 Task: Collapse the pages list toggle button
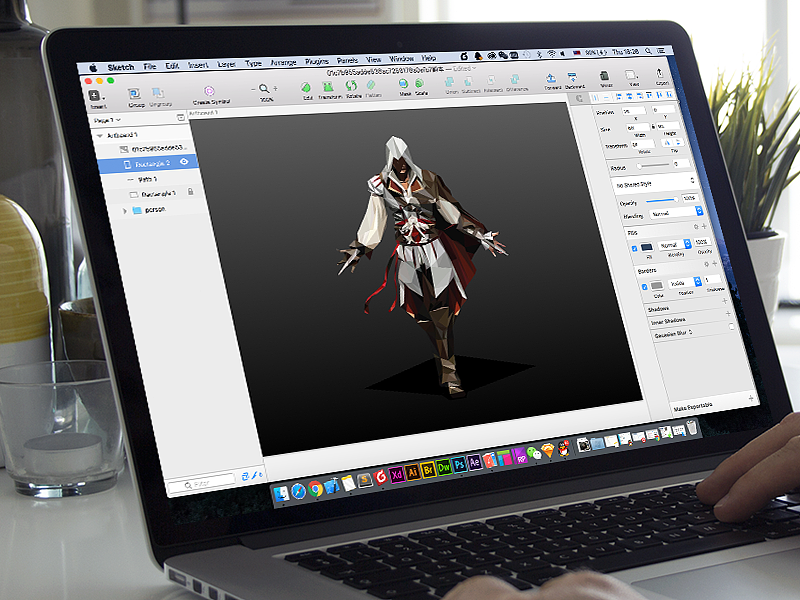(180, 117)
